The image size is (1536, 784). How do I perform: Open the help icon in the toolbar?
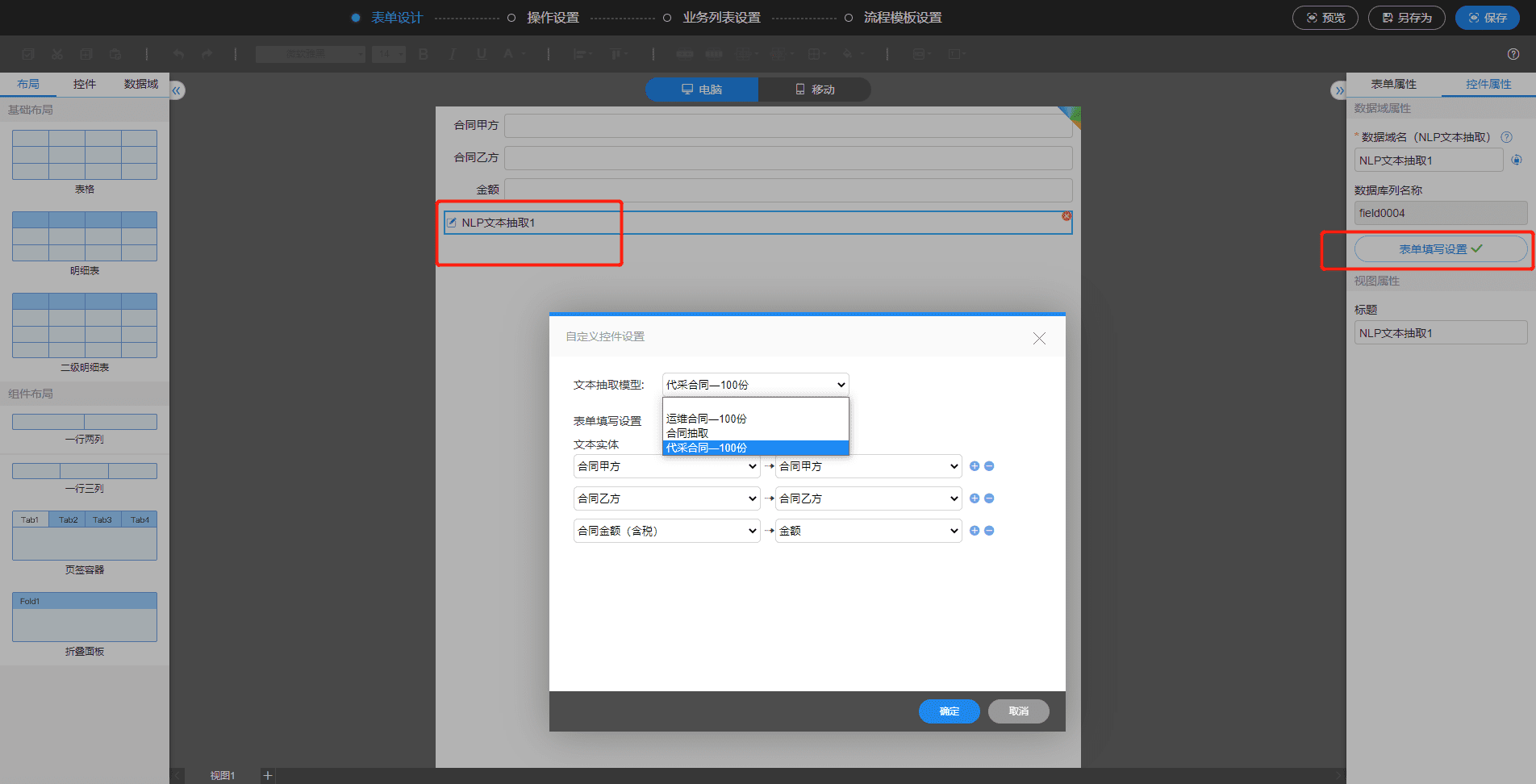1513,54
